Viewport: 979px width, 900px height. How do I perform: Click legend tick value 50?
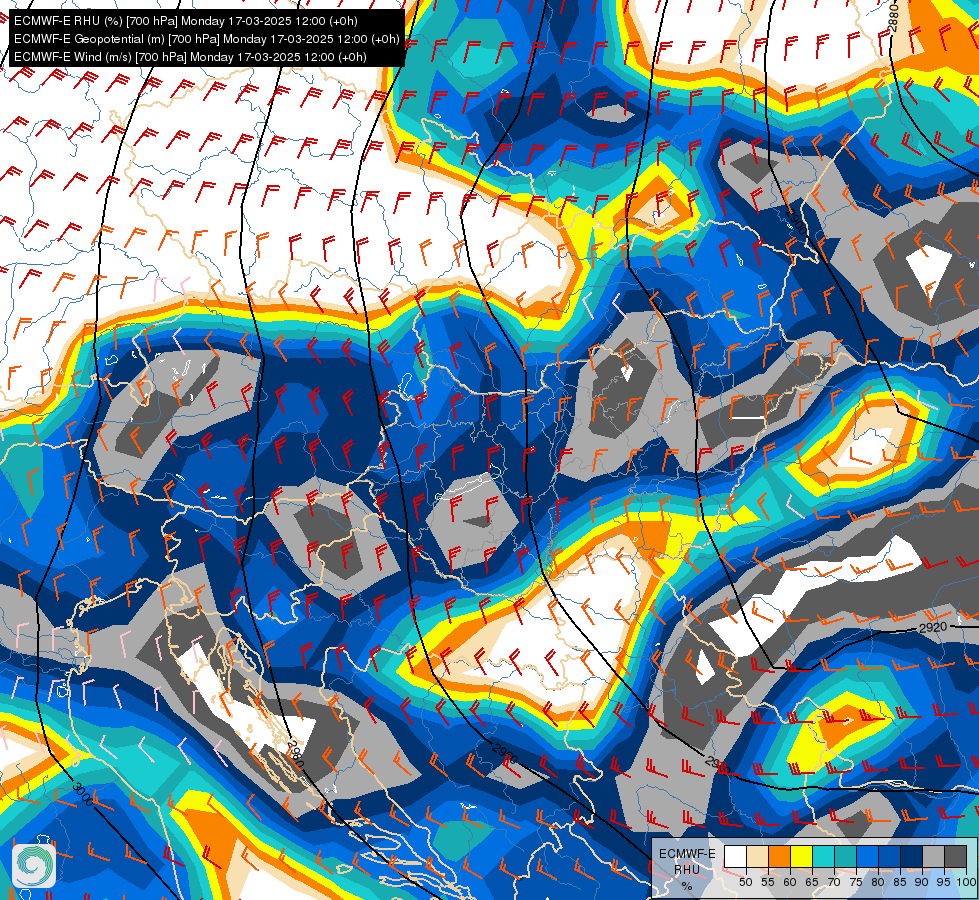745,883
